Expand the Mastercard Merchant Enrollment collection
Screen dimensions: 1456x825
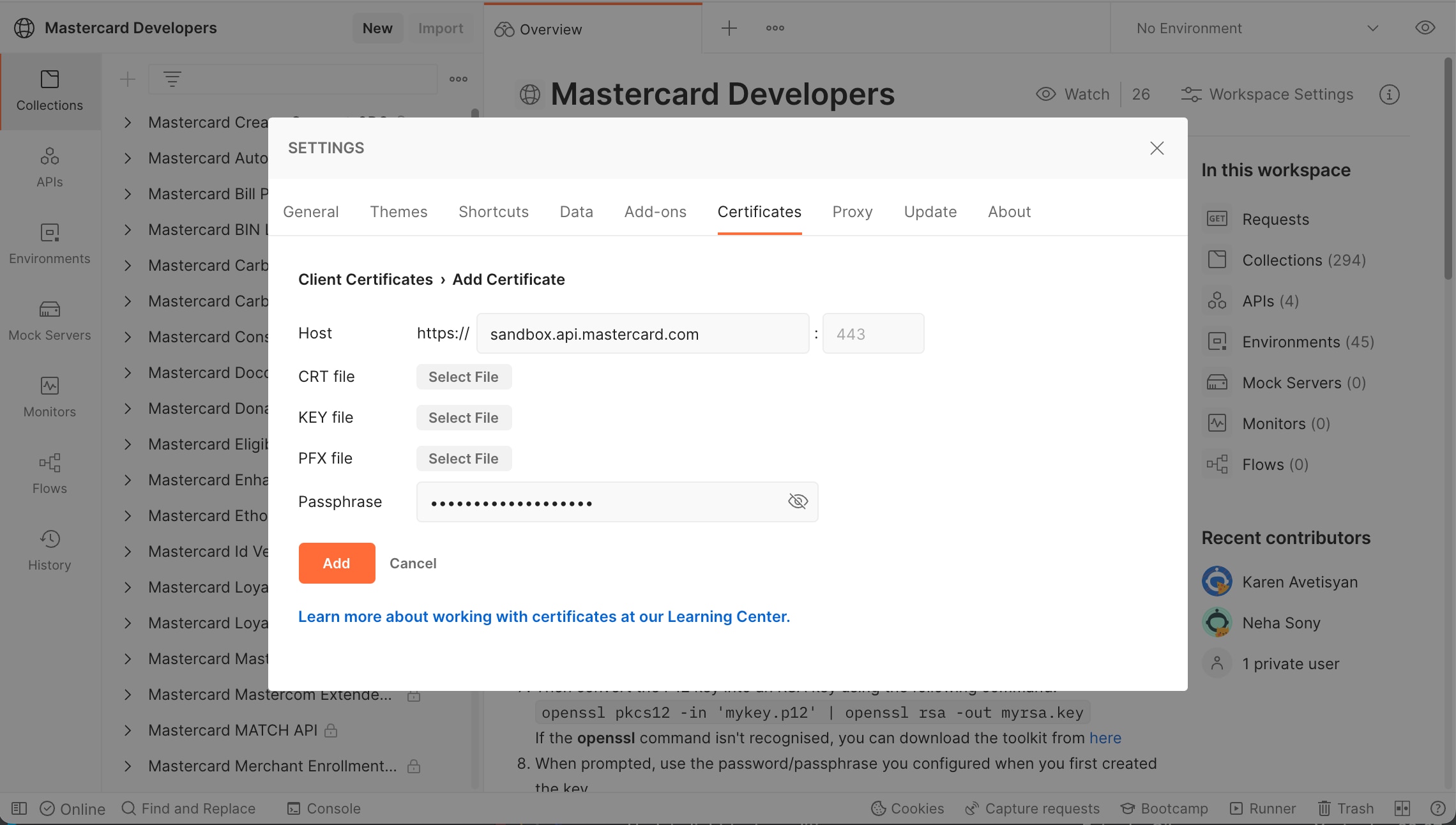(x=126, y=766)
